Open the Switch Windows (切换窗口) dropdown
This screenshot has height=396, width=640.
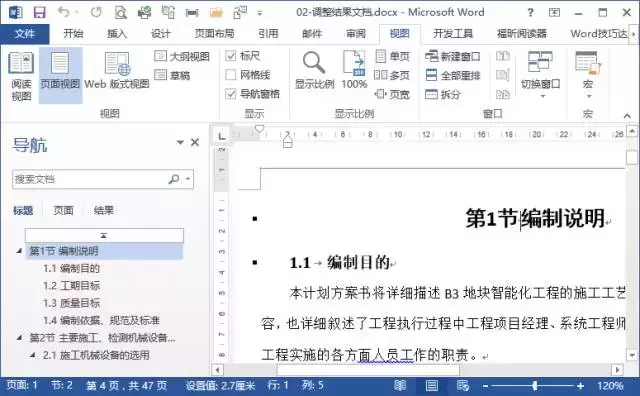[x=540, y=74]
